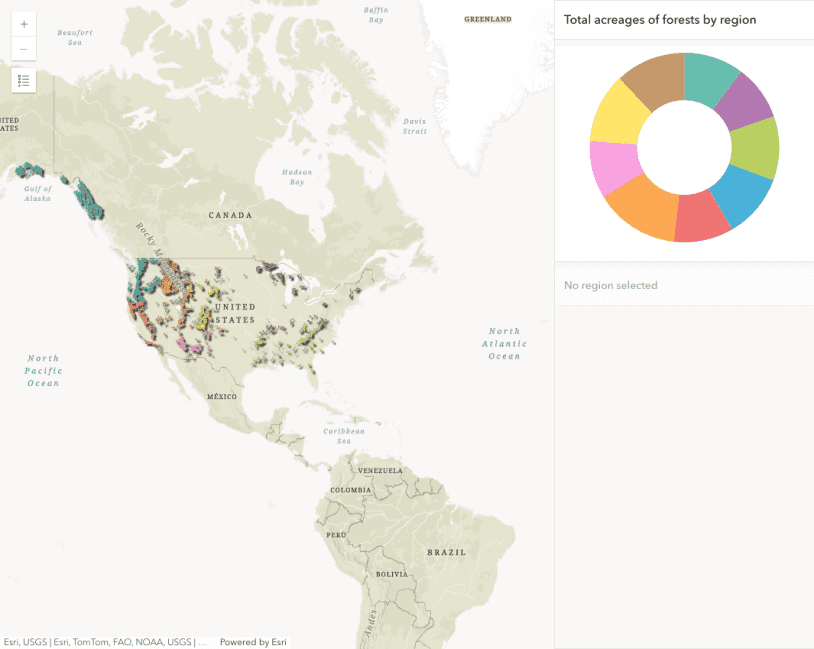Image resolution: width=814 pixels, height=649 pixels.
Task: Click the COLOMBIA label
Action: tap(350, 490)
